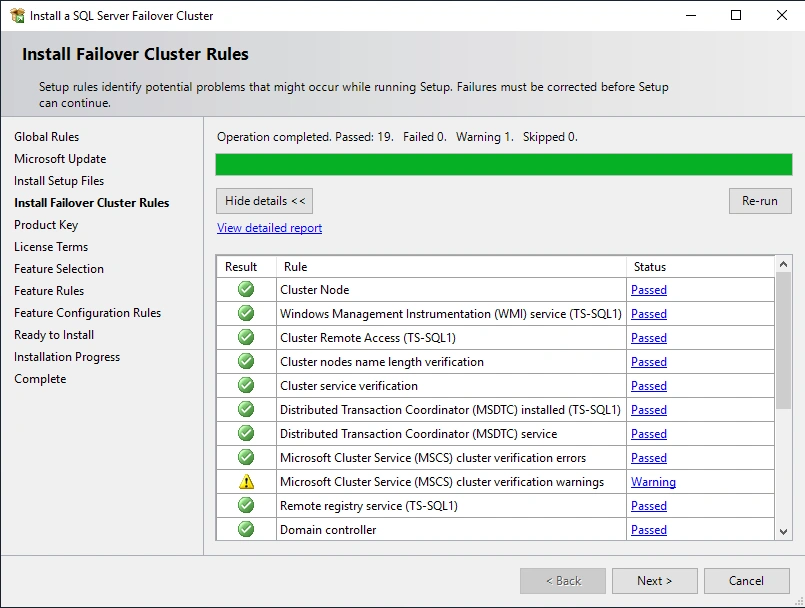The image size is (805, 608).
Task: Select Product Key step in sidebar
Action: pos(46,225)
